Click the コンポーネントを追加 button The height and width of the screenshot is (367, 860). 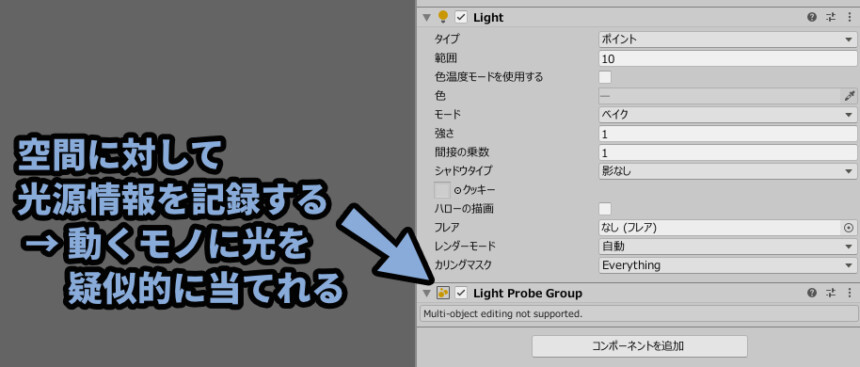coord(640,346)
